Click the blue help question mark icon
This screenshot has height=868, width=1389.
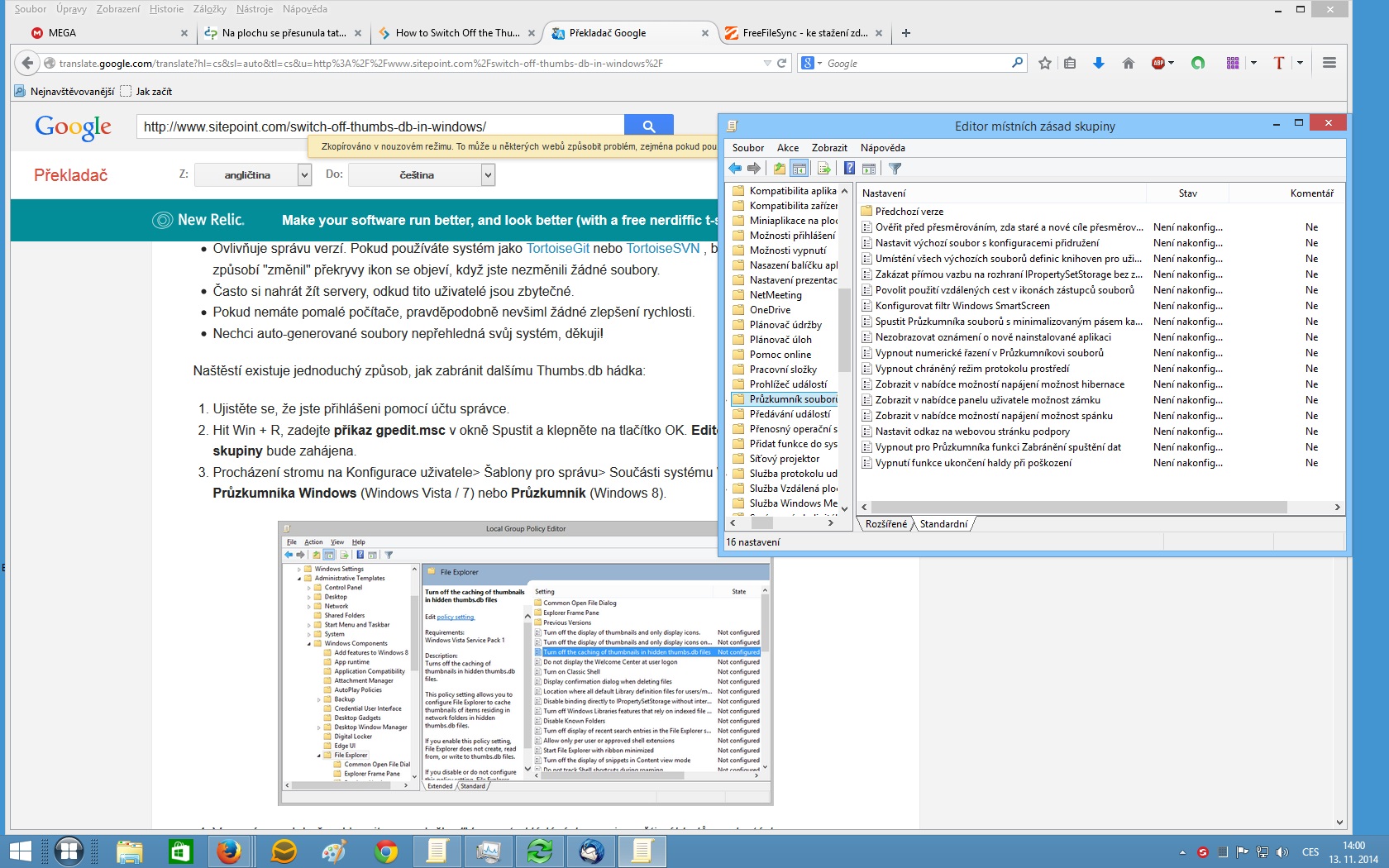coord(849,169)
